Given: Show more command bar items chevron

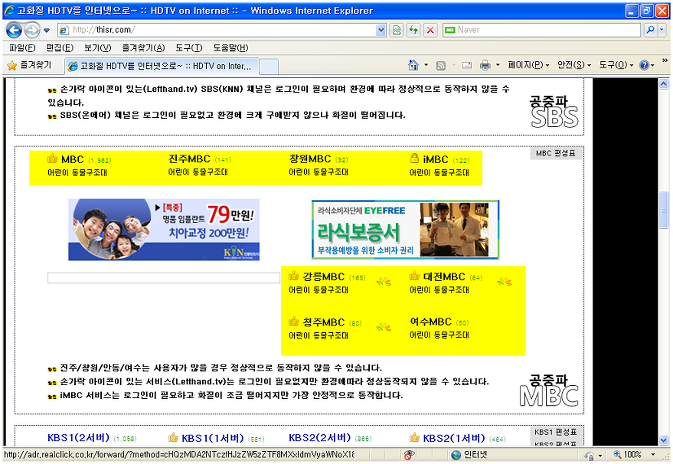Looking at the screenshot, I should [x=664, y=61].
